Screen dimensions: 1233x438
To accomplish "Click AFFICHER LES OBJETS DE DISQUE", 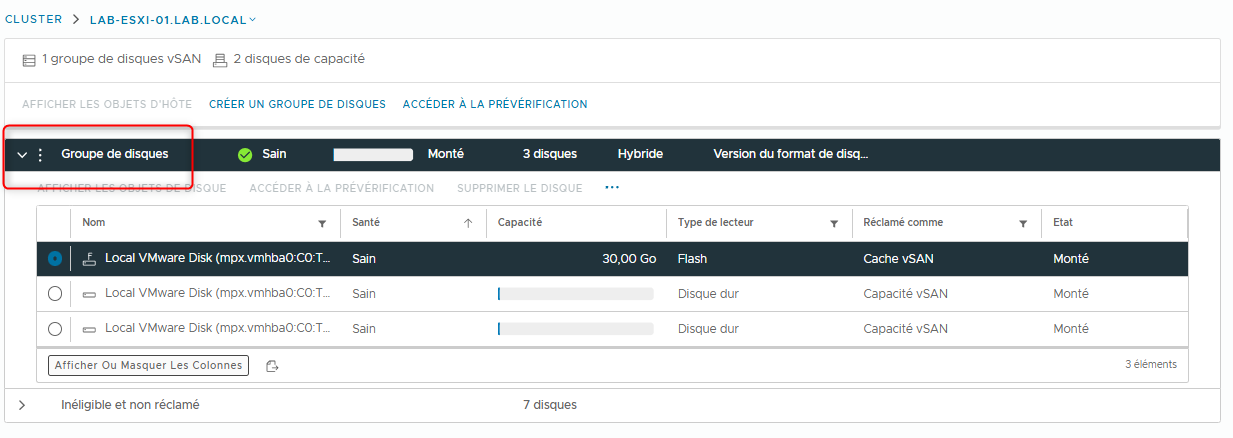I will point(131,188).
